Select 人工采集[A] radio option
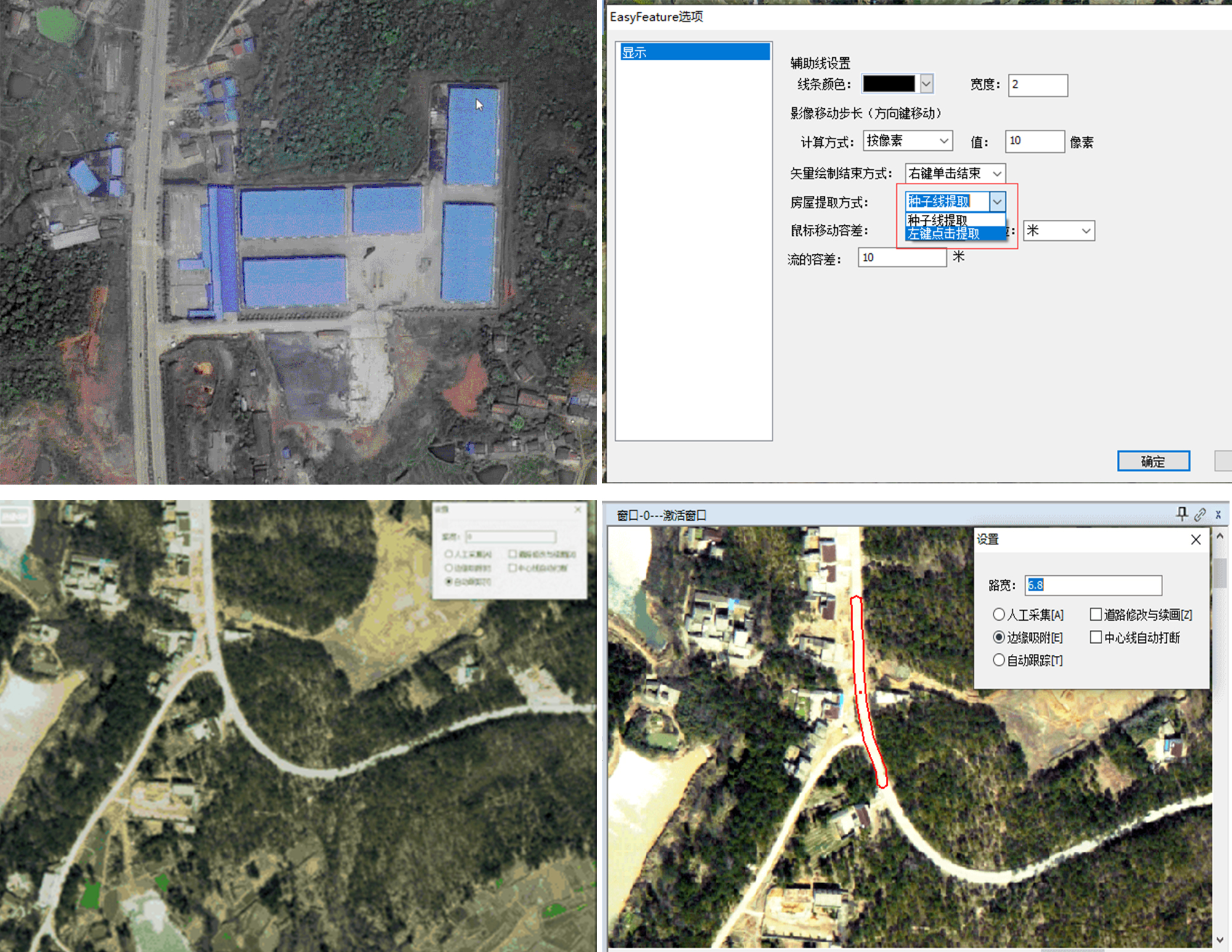1232x952 pixels. (x=999, y=615)
